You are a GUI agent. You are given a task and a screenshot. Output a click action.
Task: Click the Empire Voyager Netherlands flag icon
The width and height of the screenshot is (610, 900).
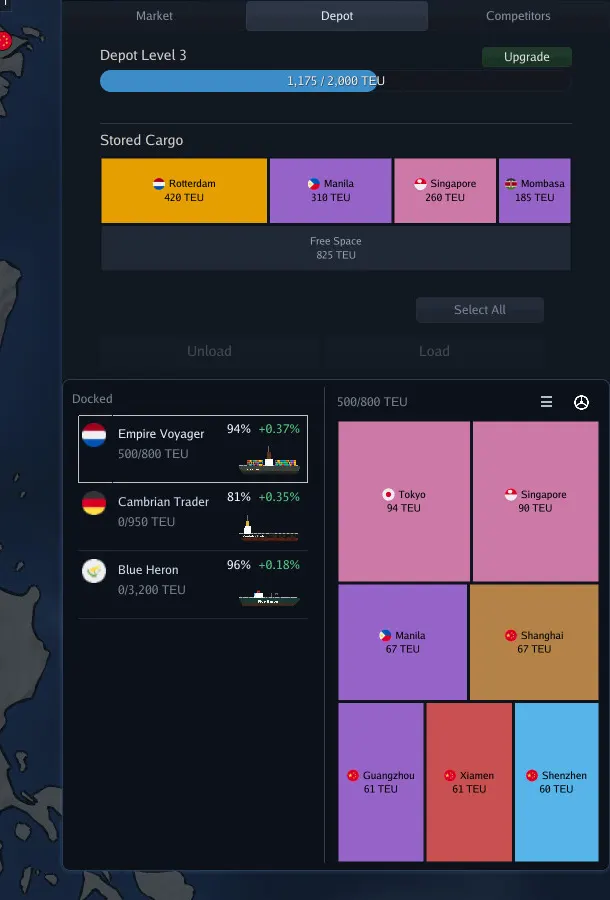coord(94,435)
